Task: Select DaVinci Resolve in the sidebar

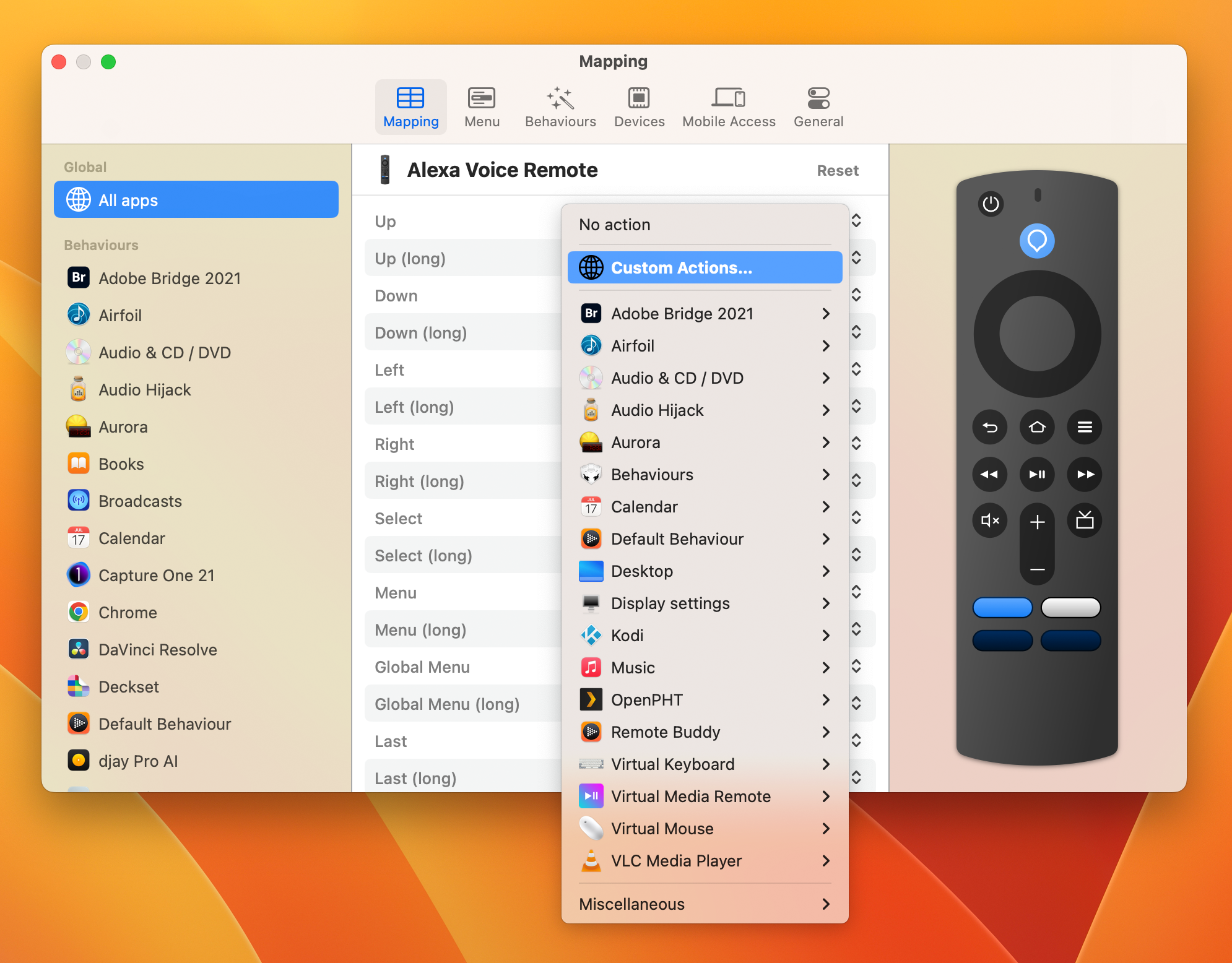Action: point(196,649)
